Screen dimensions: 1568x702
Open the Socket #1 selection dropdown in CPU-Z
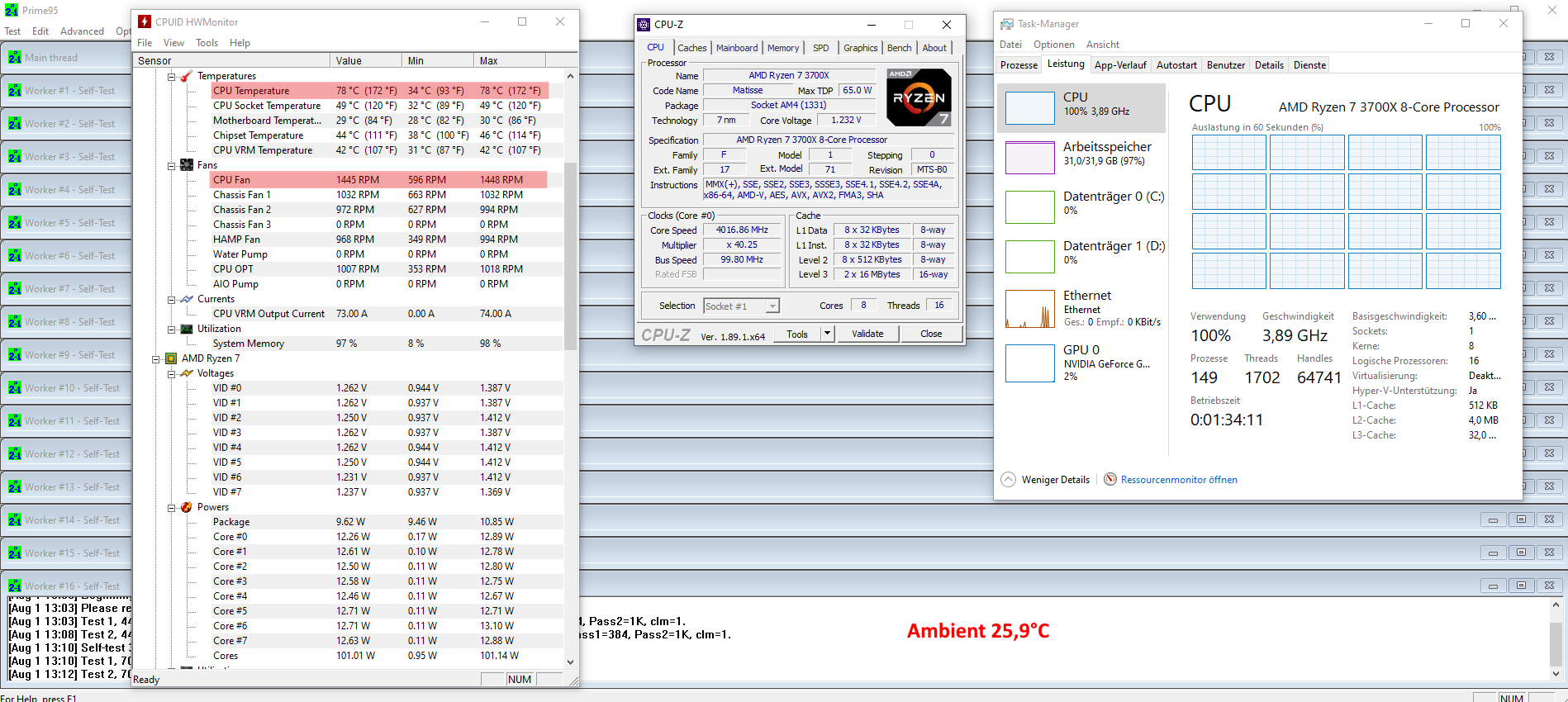click(x=772, y=306)
